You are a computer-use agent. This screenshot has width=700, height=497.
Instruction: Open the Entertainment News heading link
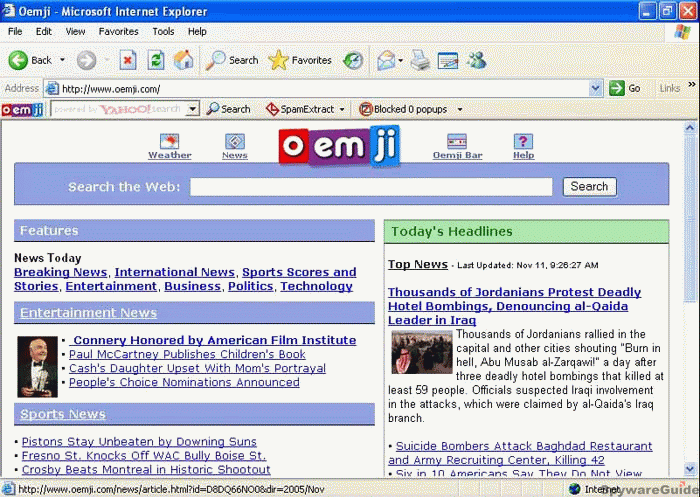pos(88,313)
